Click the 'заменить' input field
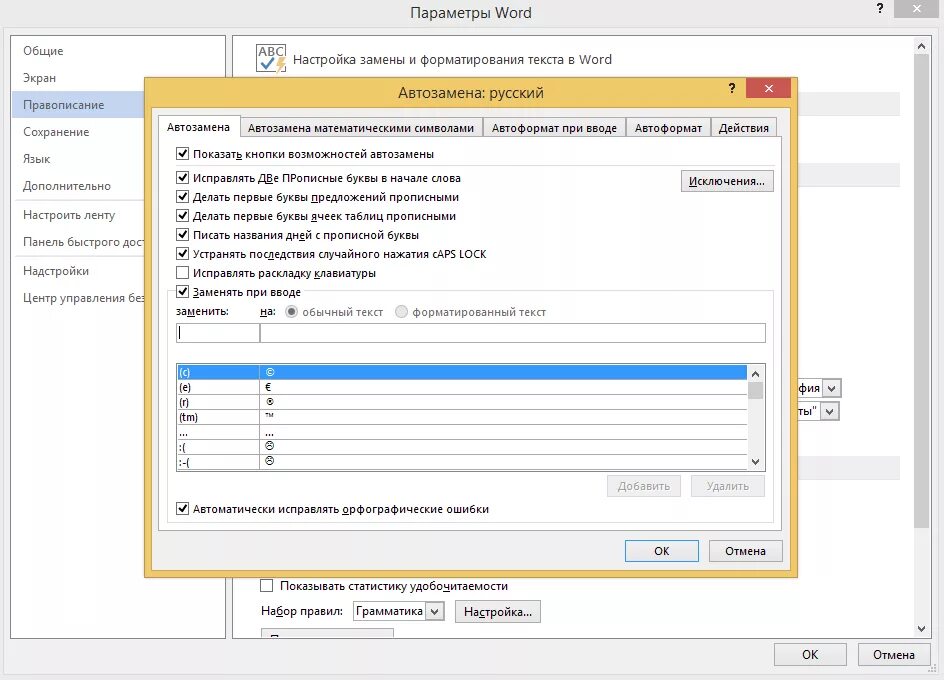944x680 pixels. 218,333
